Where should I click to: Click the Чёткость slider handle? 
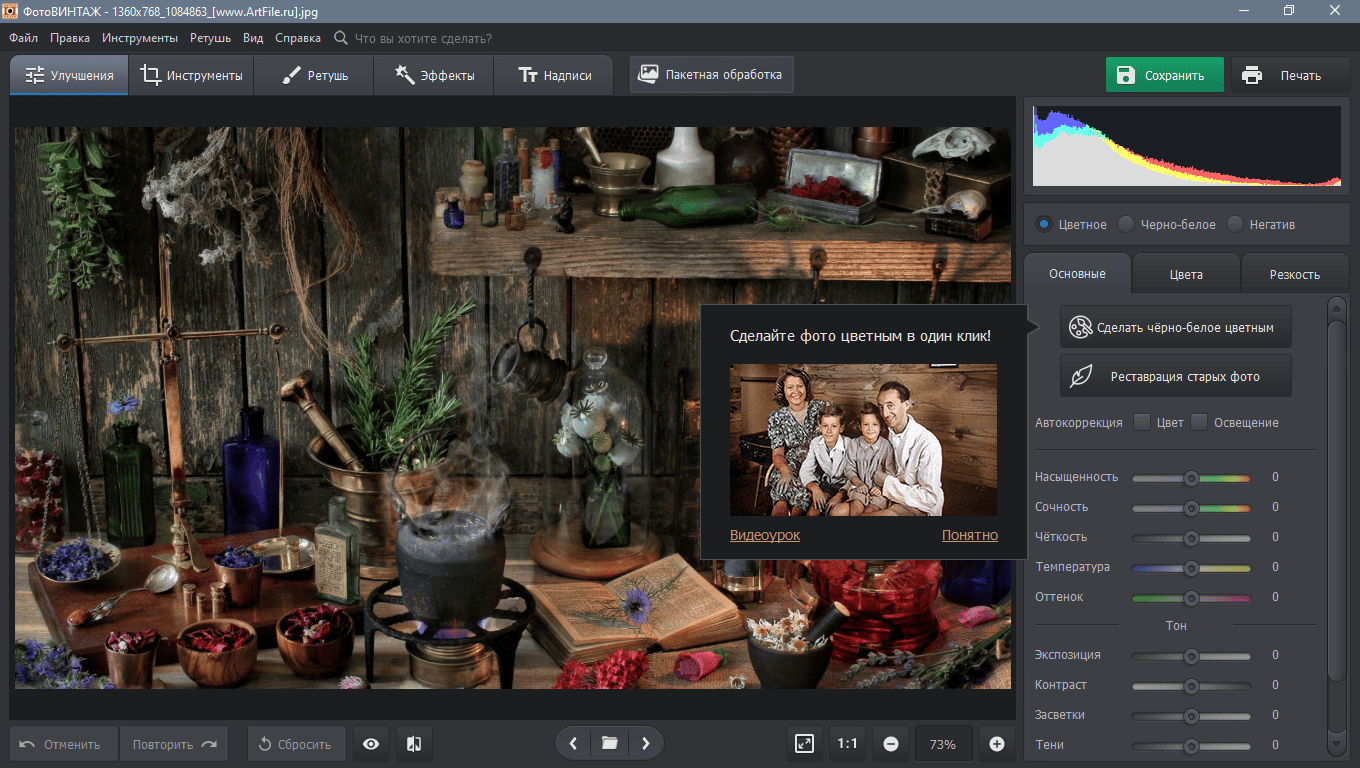(x=1191, y=538)
